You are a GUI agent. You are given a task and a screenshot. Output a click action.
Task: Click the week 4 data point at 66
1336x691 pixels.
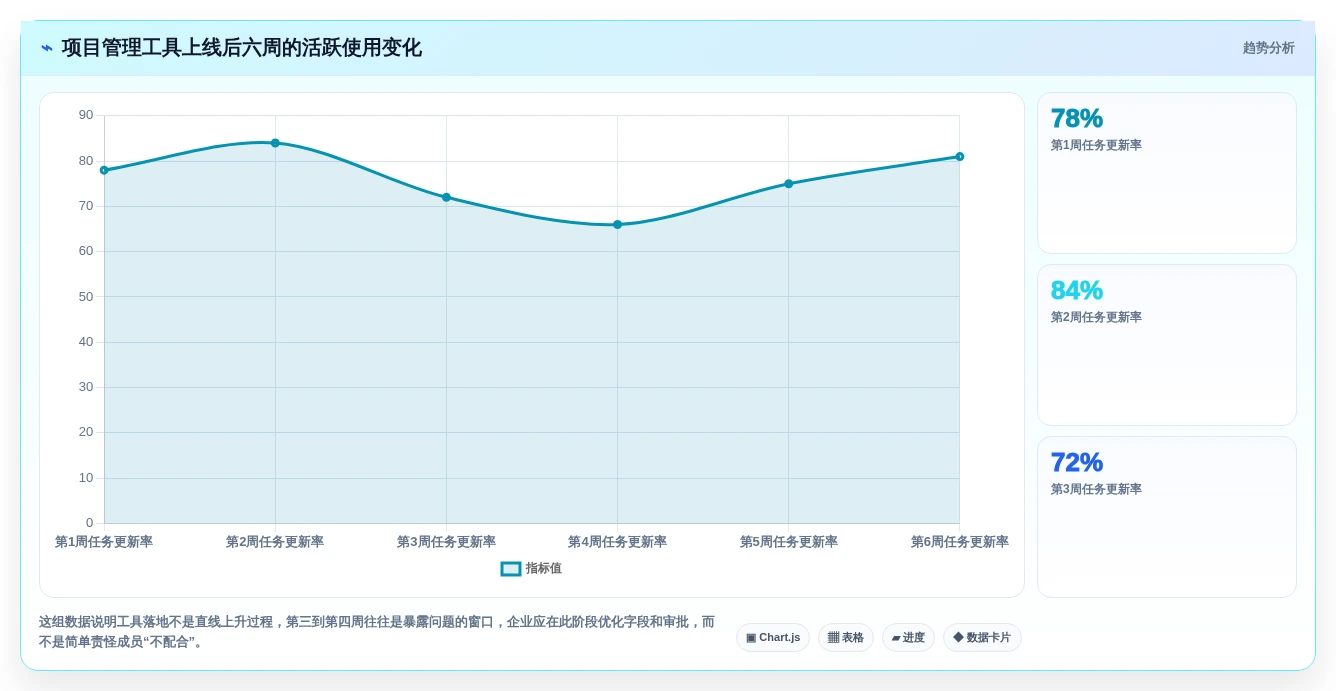pos(617,225)
